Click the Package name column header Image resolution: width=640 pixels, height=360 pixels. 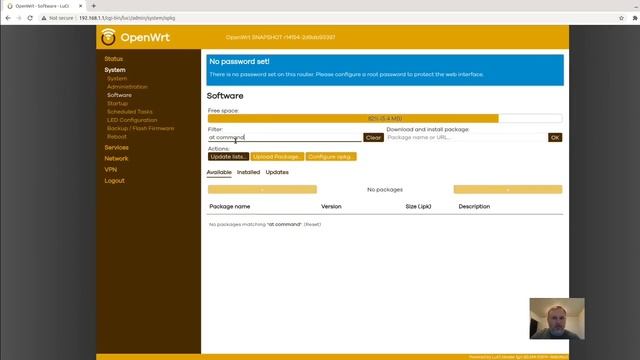pyautogui.click(x=229, y=207)
